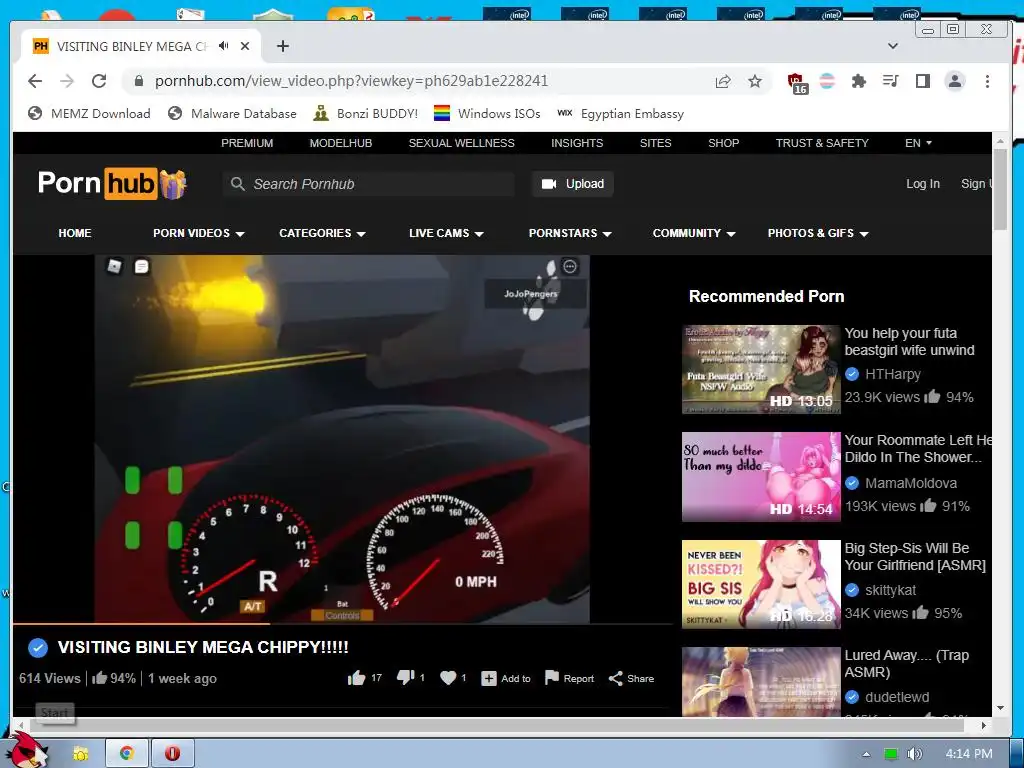The height and width of the screenshot is (768, 1024).
Task: Select PREMIUM in the top bar
Action: tap(247, 143)
